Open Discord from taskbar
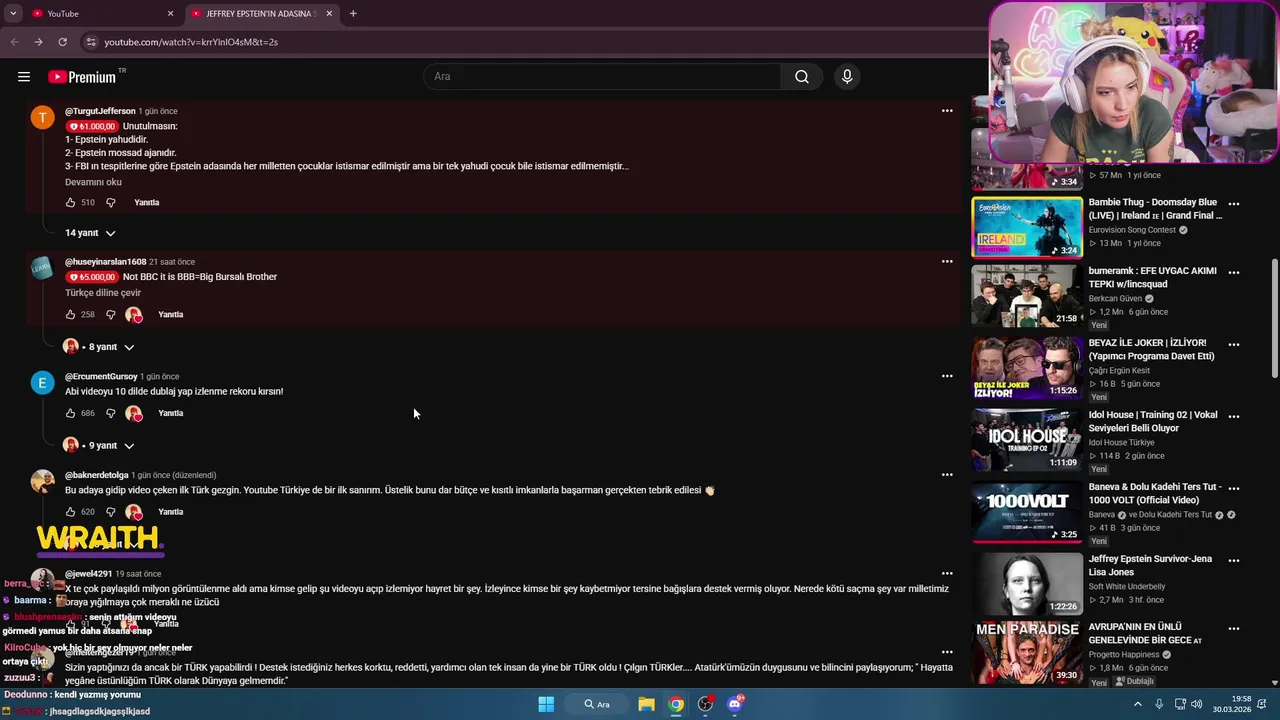Image resolution: width=1280 pixels, height=720 pixels. pos(736,704)
